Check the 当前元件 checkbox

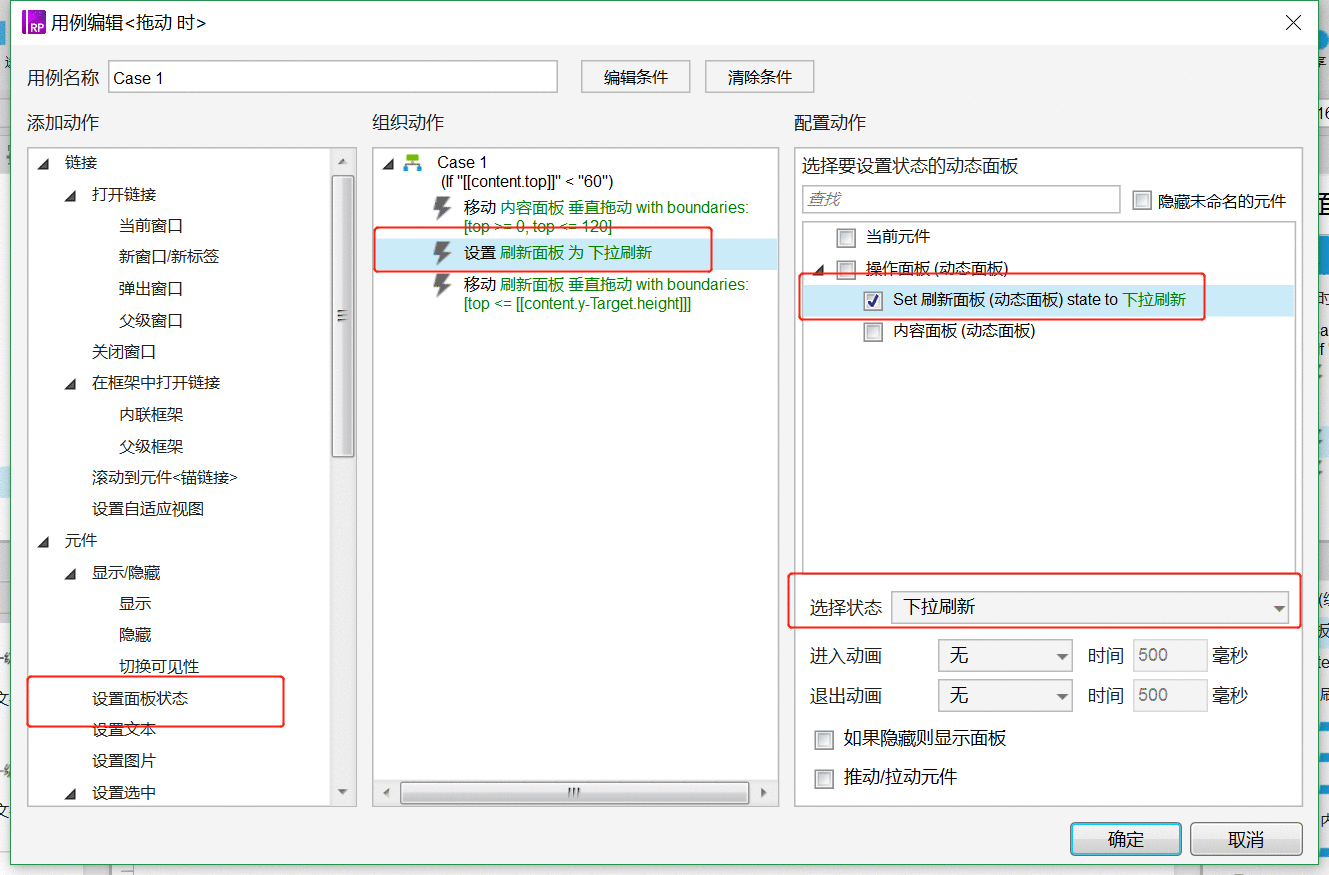847,238
